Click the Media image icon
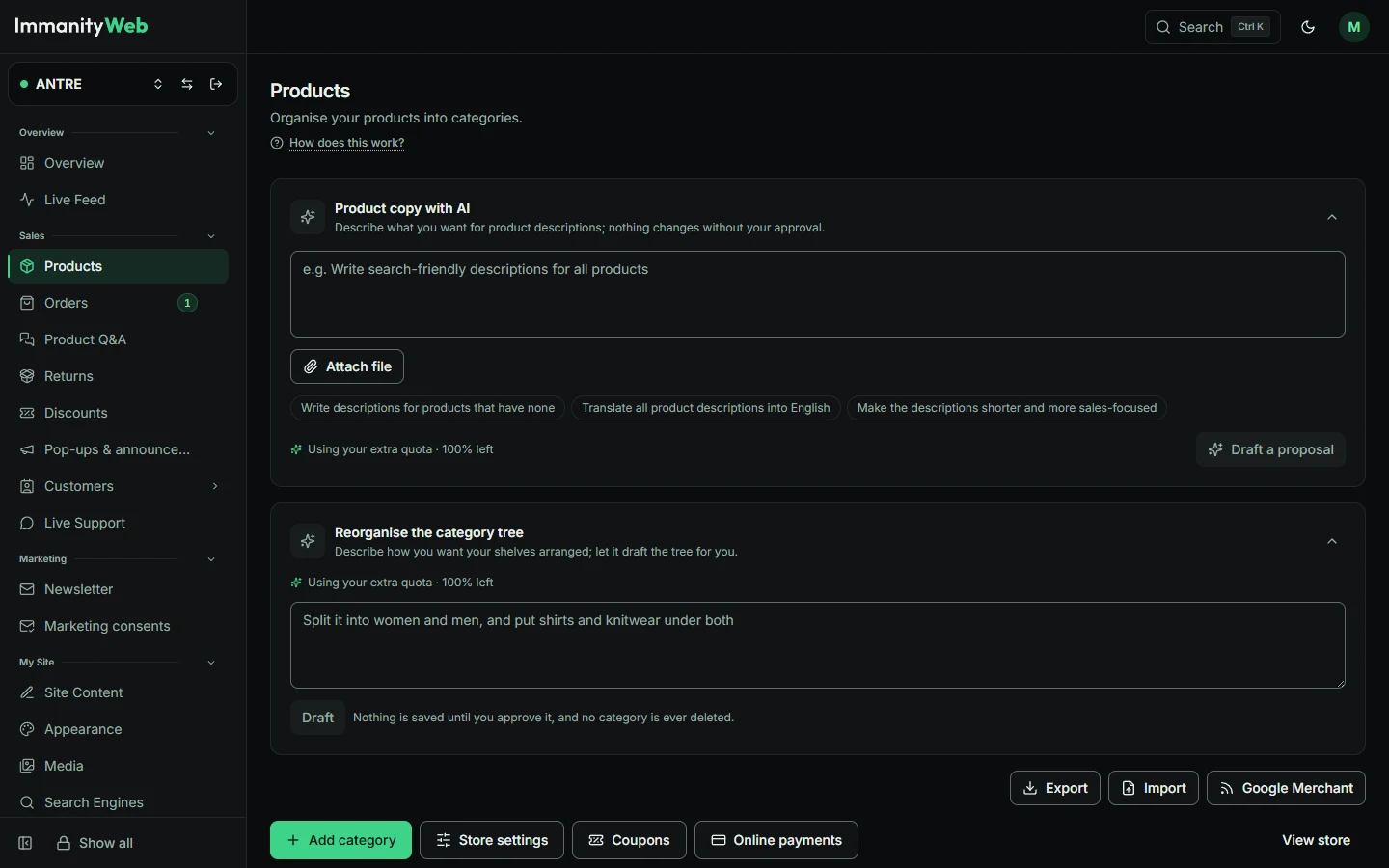1389x868 pixels. coord(27,766)
